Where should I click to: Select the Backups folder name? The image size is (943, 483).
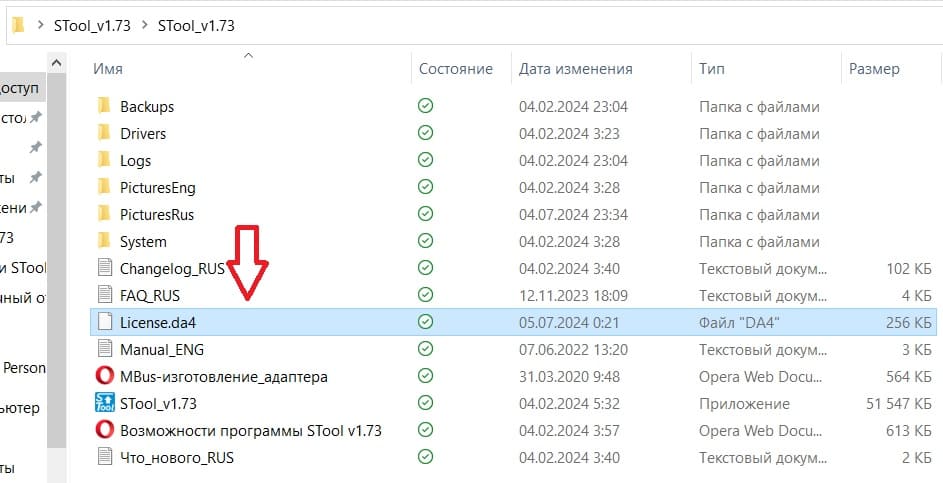[x=147, y=106]
